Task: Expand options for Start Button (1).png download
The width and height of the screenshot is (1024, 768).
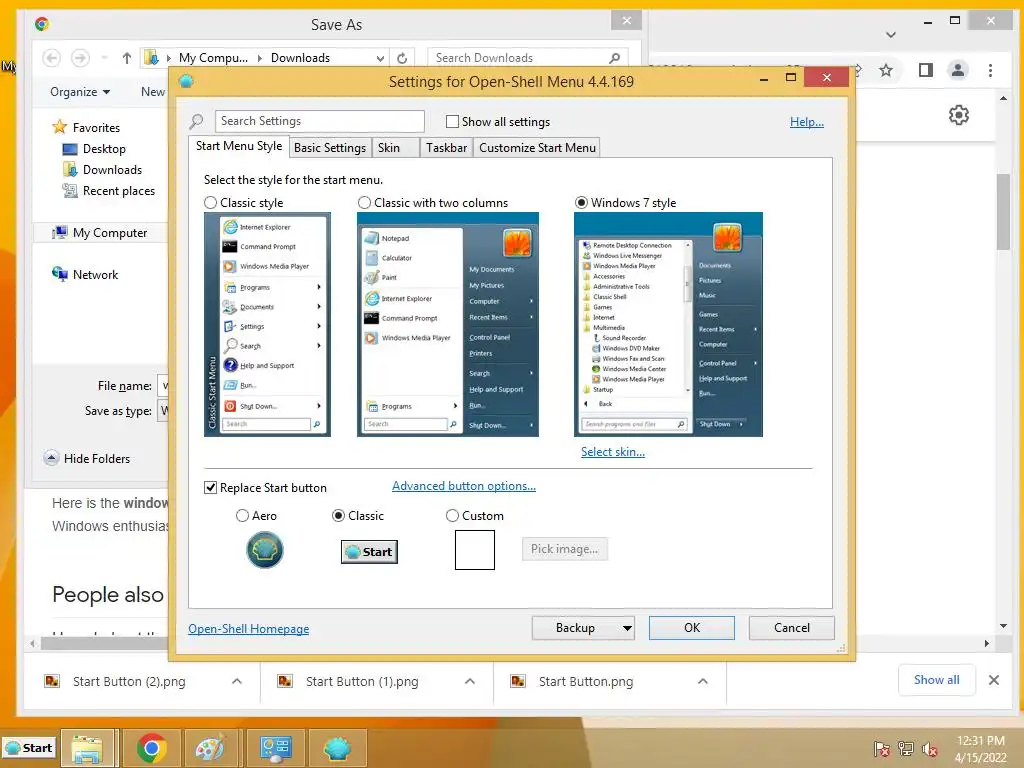Action: click(470, 681)
